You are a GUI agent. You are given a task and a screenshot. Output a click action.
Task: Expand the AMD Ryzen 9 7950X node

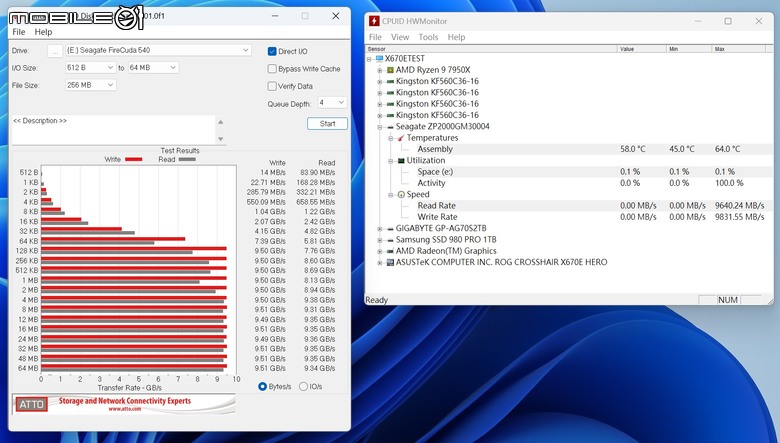380,71
